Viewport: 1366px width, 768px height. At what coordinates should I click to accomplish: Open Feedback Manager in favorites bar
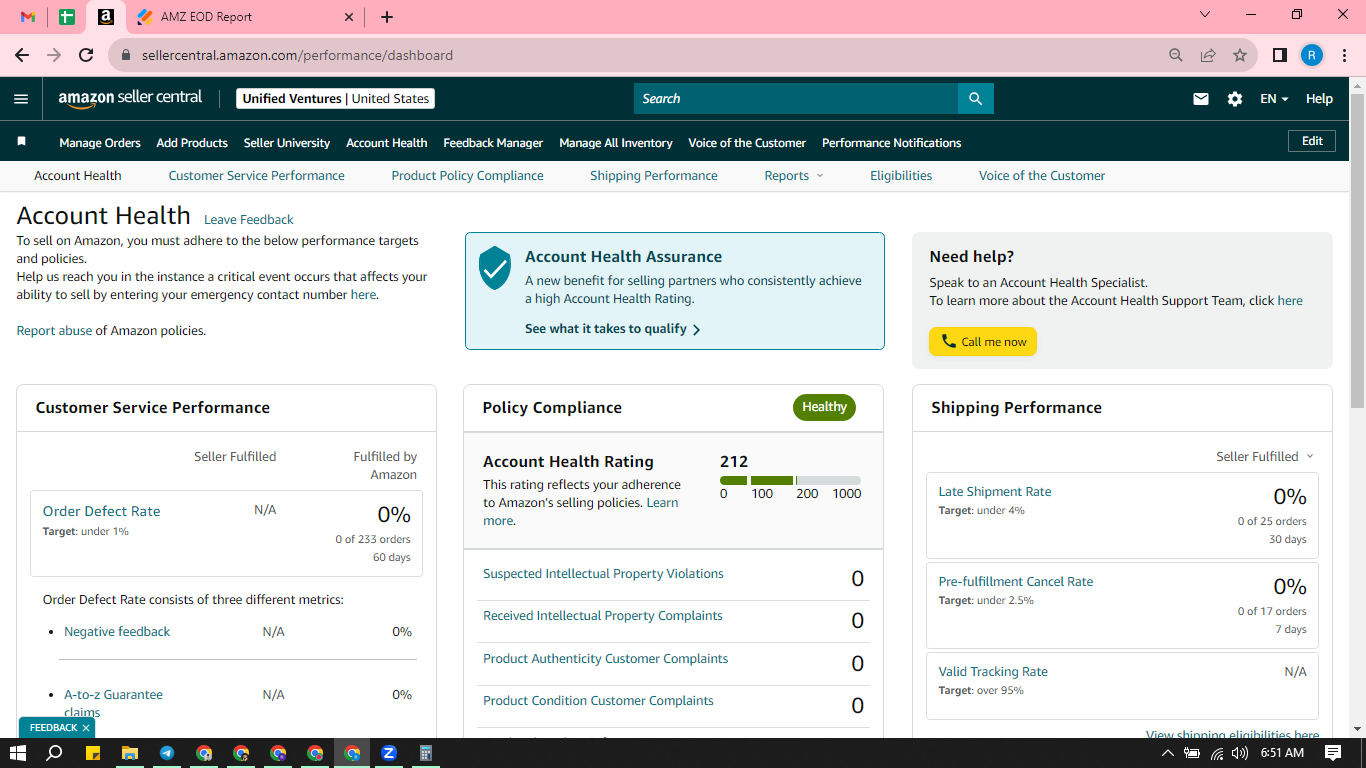[493, 143]
